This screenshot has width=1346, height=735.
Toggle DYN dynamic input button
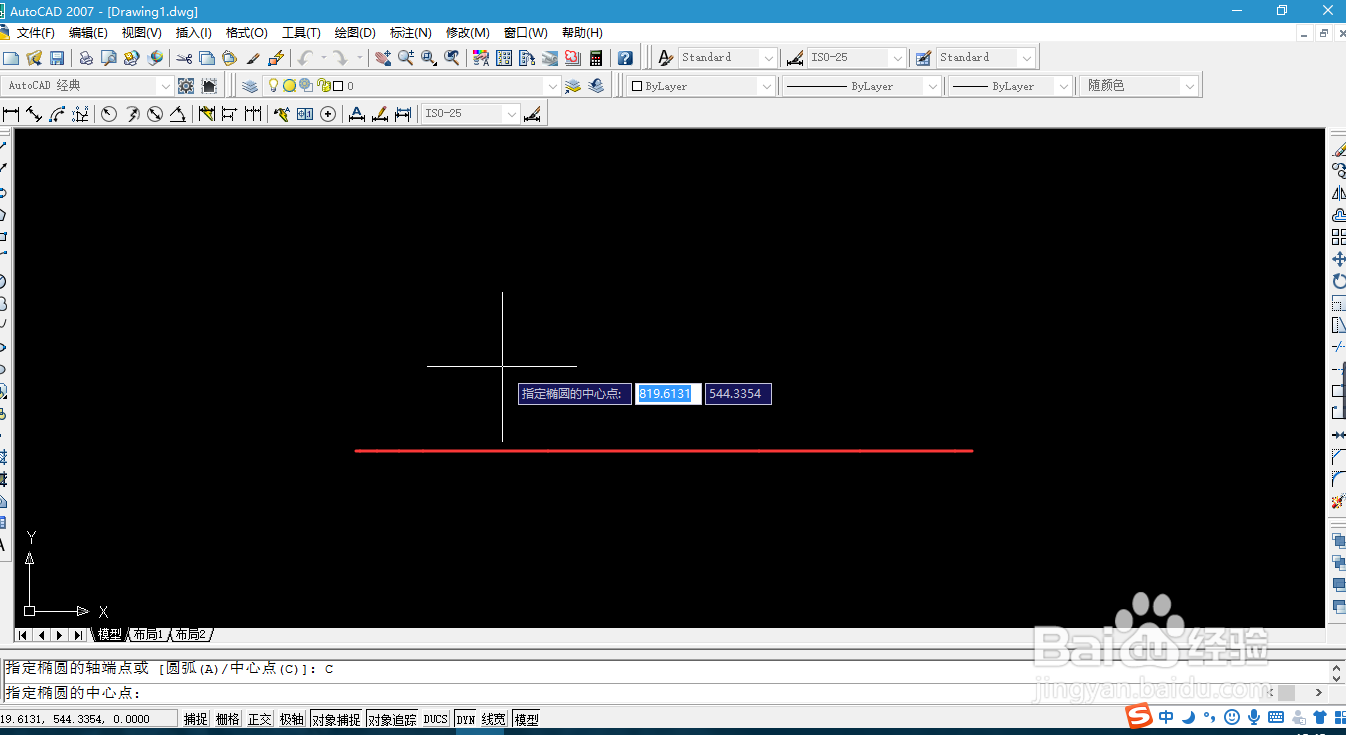(x=466, y=719)
